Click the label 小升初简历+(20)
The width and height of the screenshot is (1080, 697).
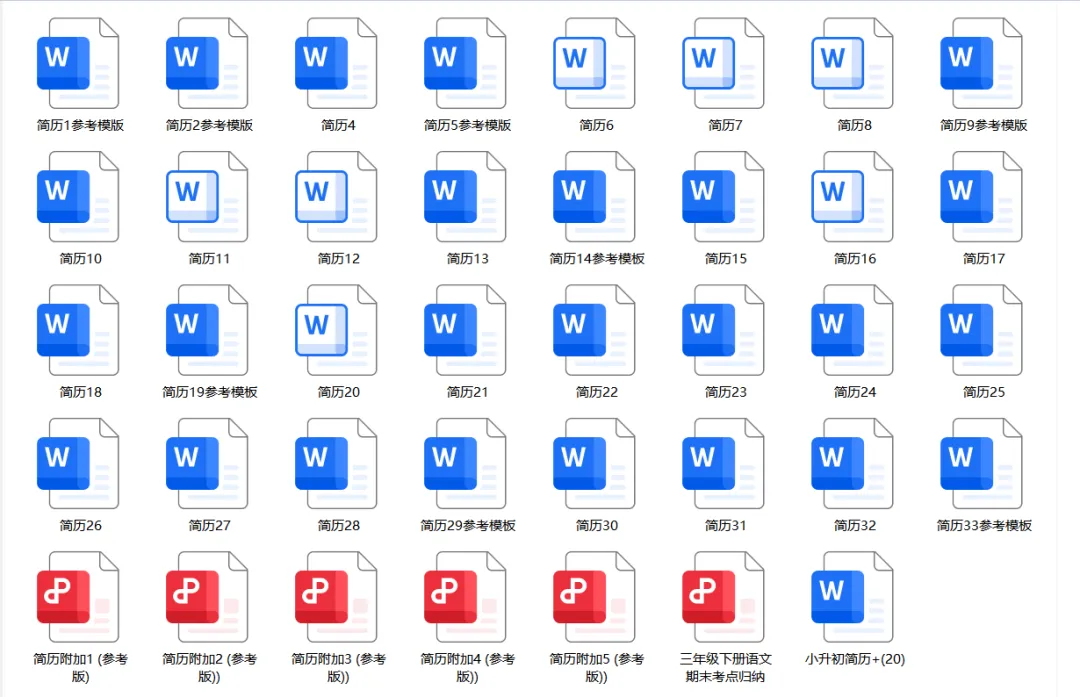pyautogui.click(x=855, y=659)
